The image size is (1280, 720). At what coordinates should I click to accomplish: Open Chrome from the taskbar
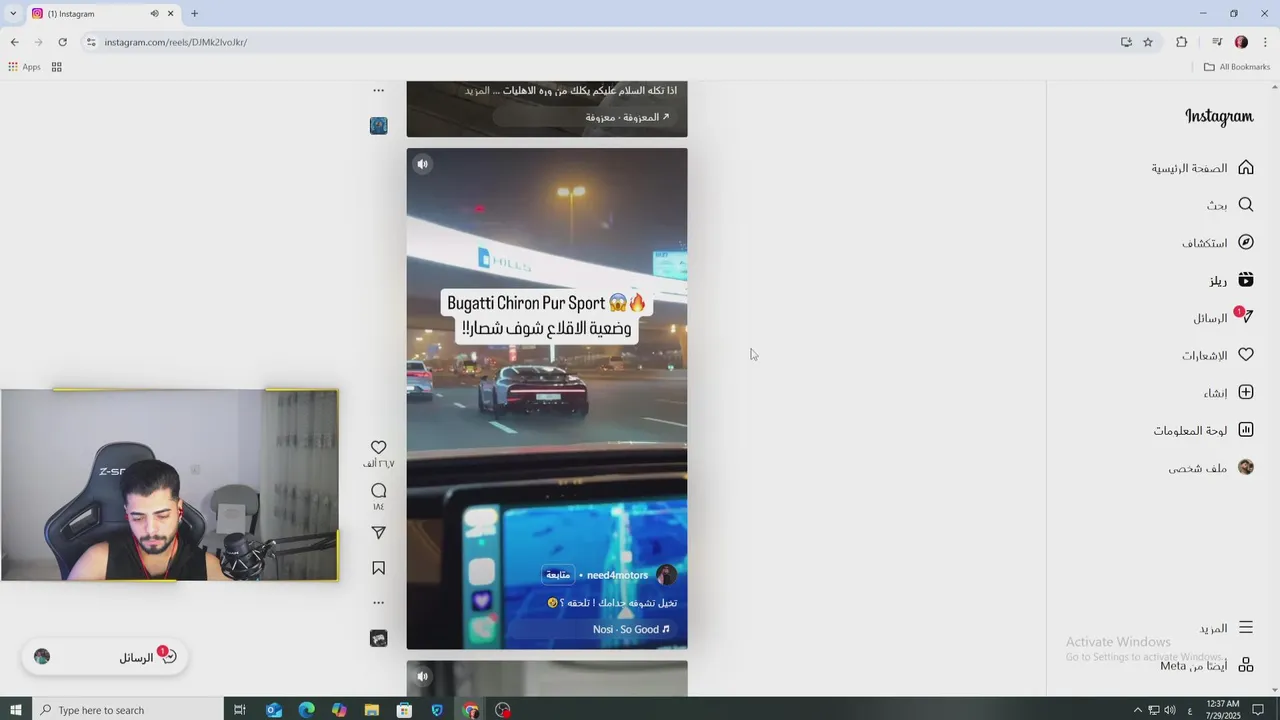[x=471, y=710]
